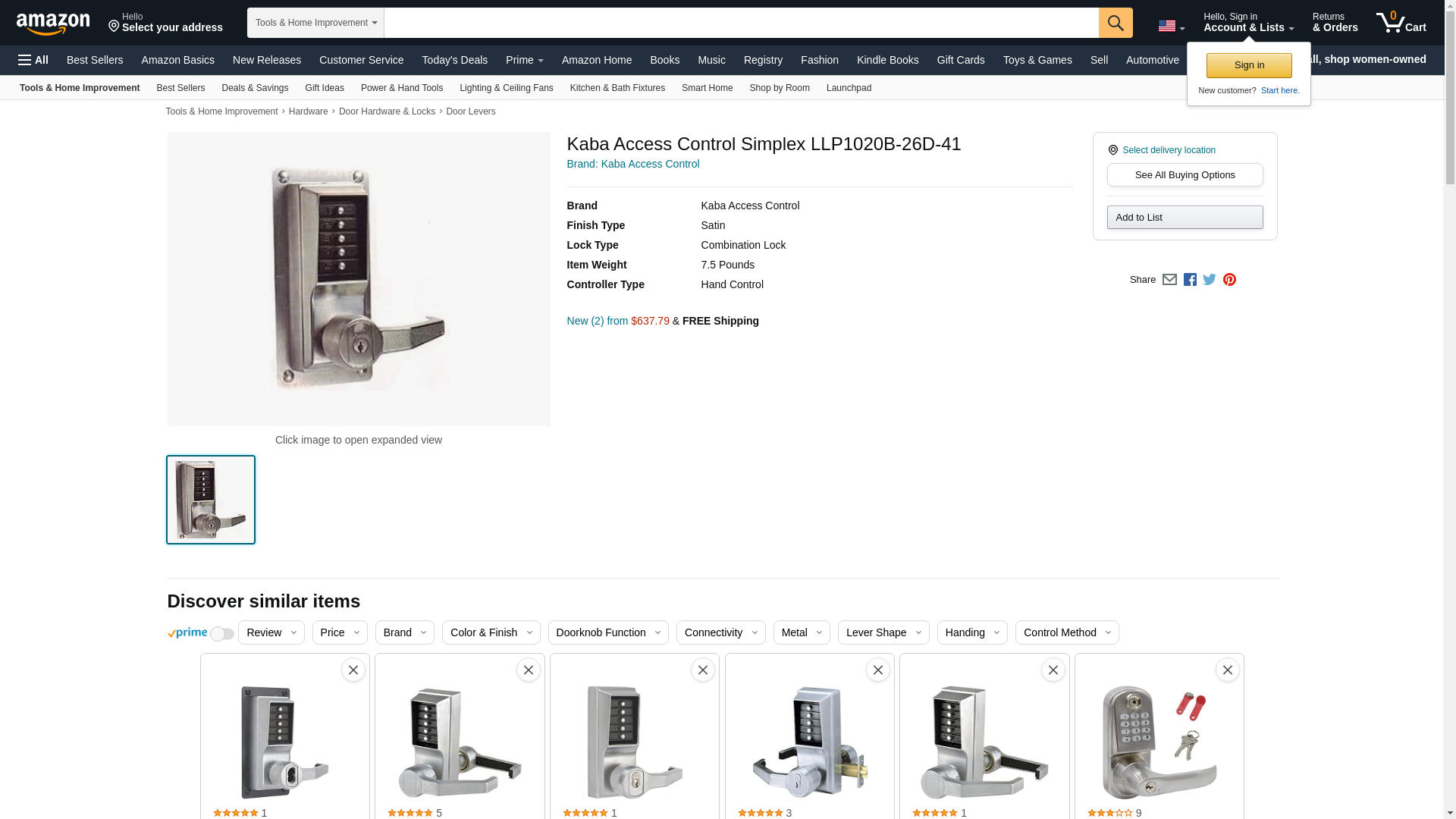Share on Pinterest icon
1456x819 pixels.
(1229, 280)
